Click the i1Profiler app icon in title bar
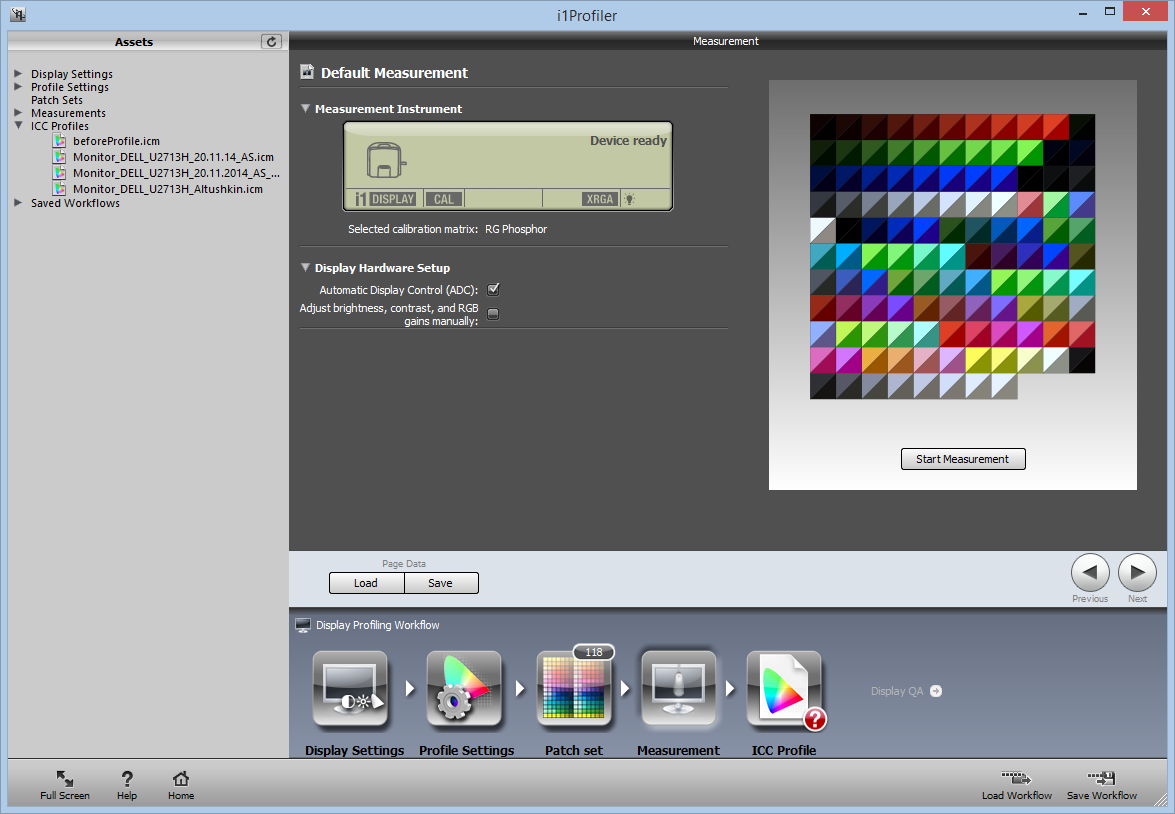The height and width of the screenshot is (814, 1175). point(18,14)
